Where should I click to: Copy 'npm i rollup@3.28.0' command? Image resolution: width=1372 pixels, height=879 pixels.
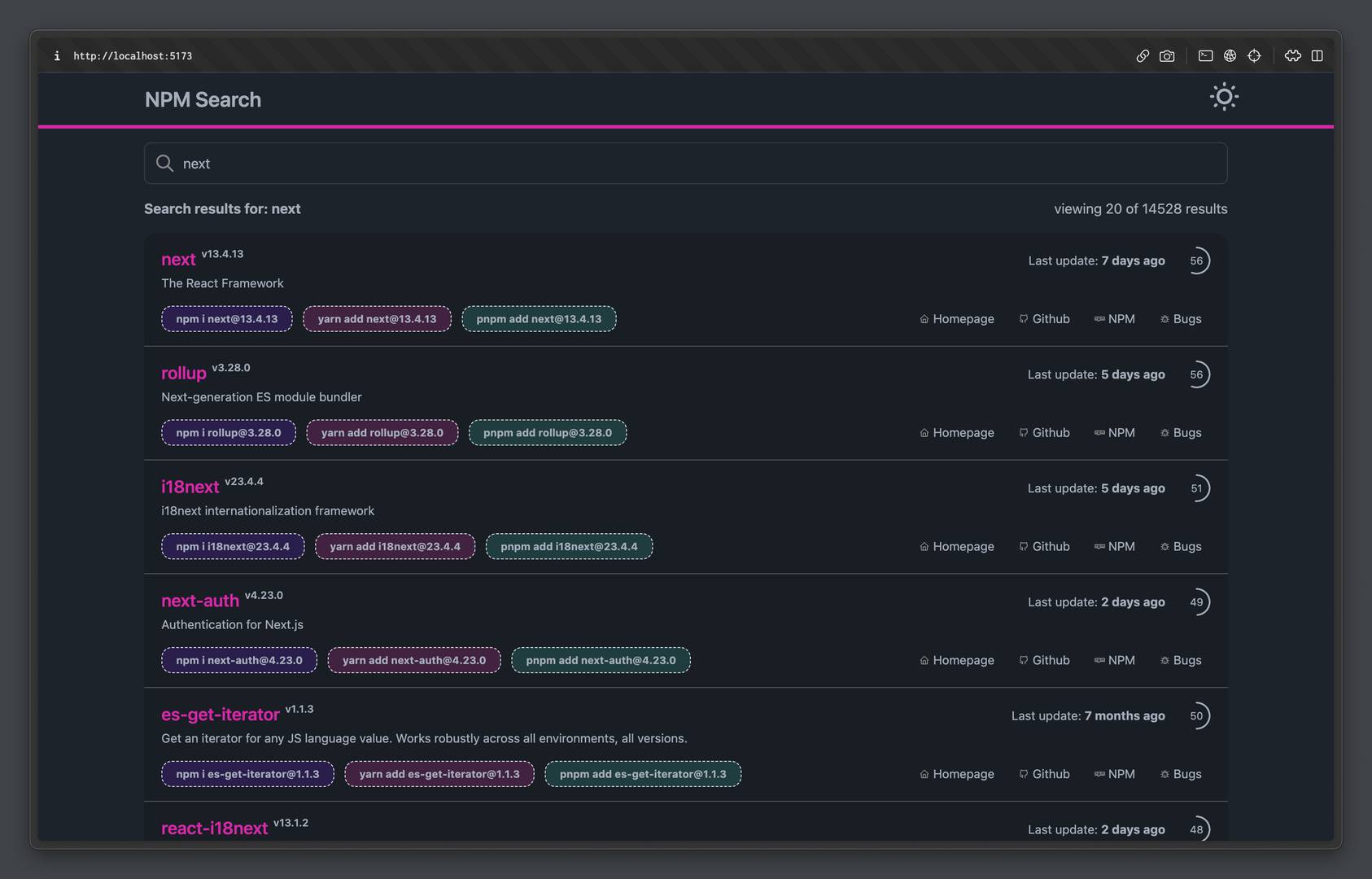tap(229, 433)
